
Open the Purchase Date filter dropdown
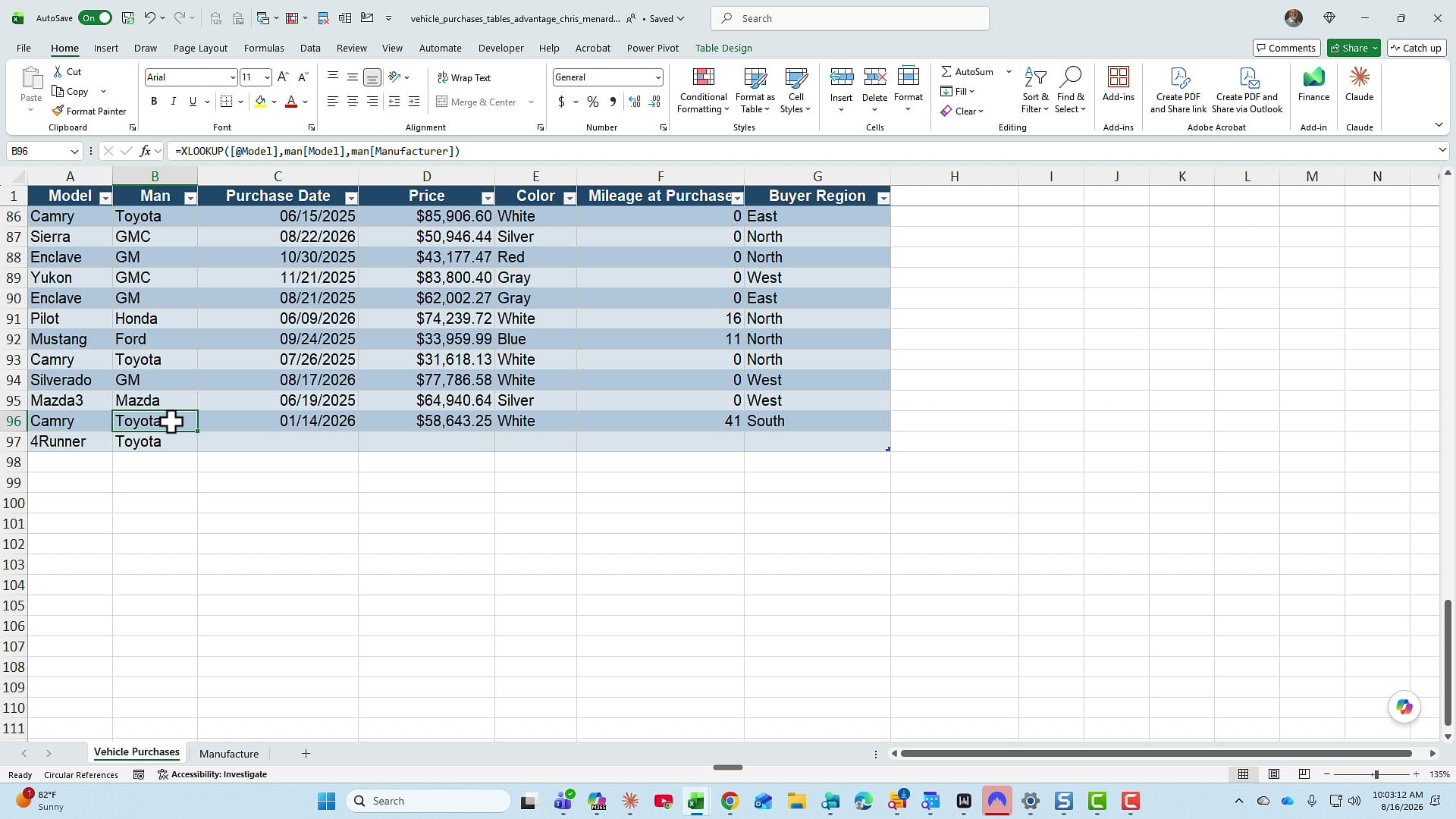point(350,198)
